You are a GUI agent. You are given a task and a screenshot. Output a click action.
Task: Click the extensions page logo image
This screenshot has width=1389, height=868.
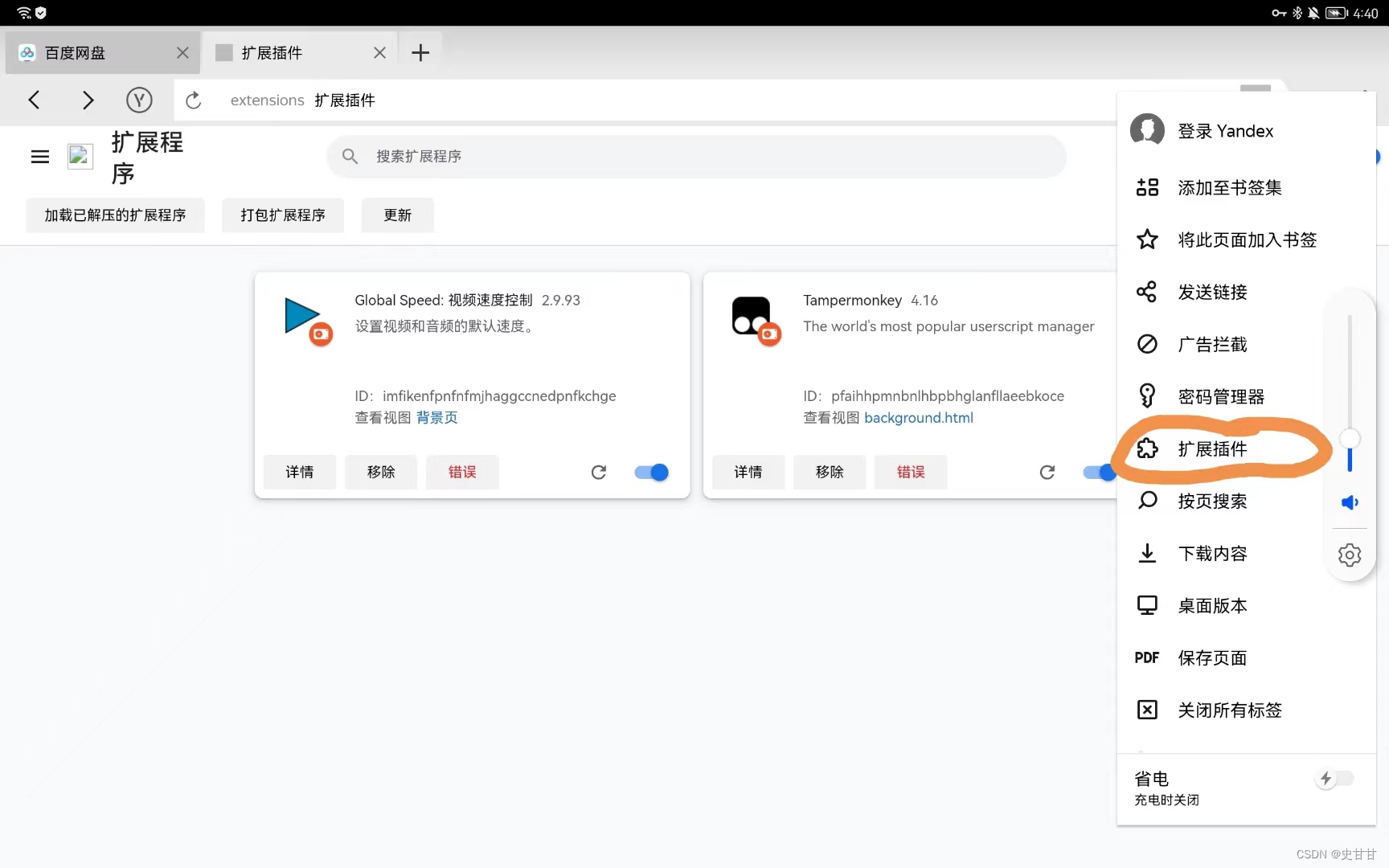click(x=80, y=157)
